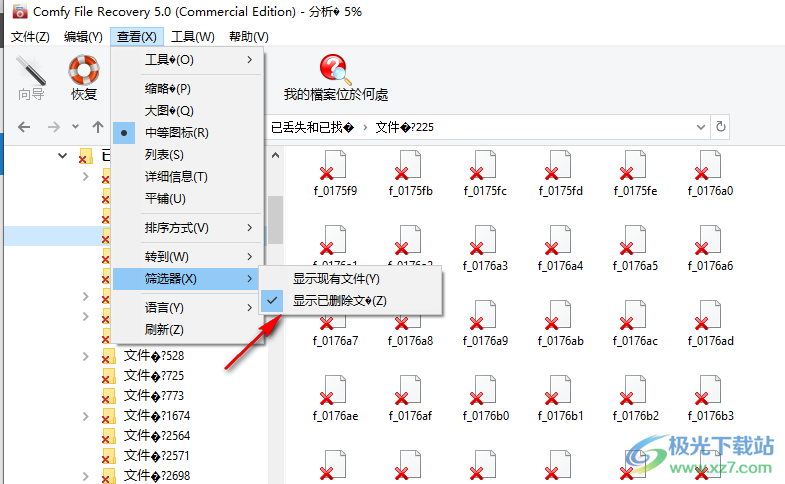
Task: Expand the folder ?1674 tree node
Action: [86, 416]
